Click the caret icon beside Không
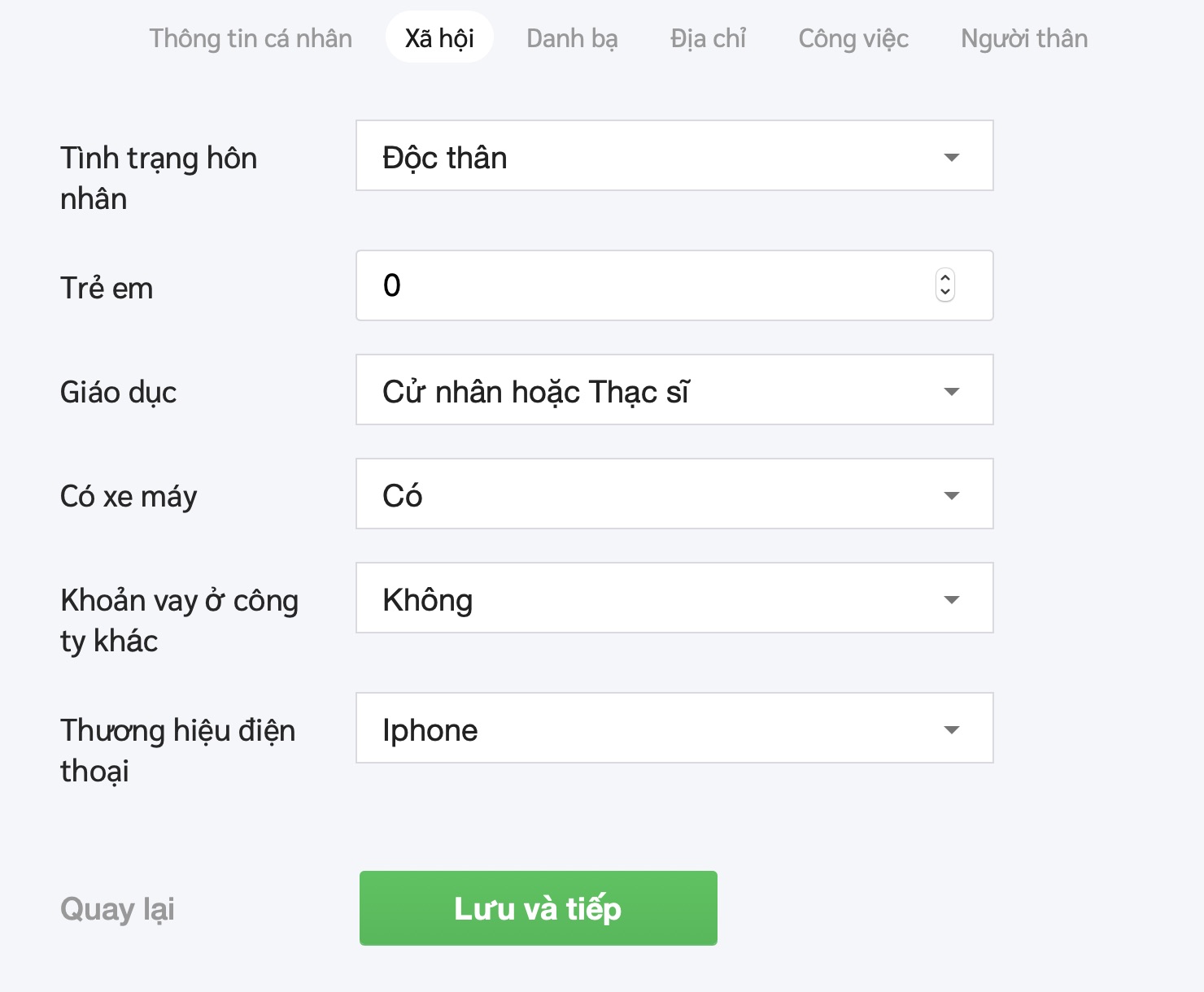The image size is (1204, 992). (951, 599)
